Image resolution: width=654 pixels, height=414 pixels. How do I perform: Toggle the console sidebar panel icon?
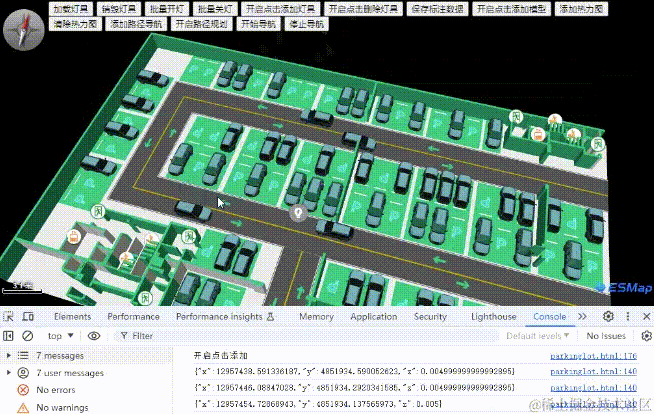coord(8,336)
